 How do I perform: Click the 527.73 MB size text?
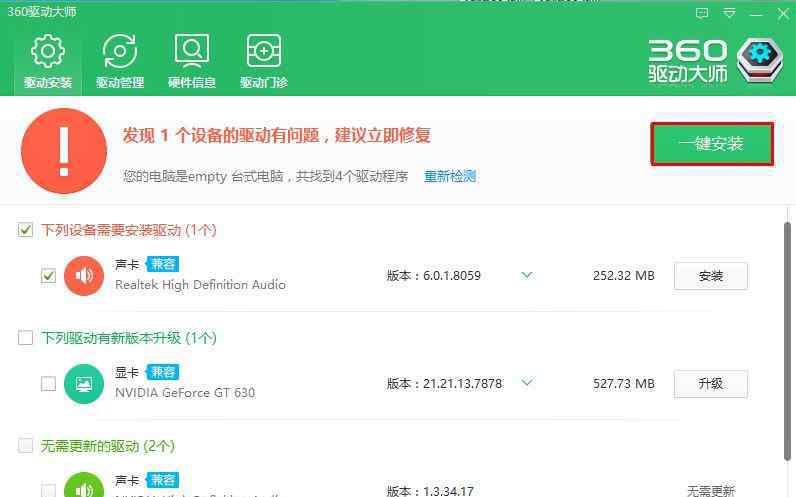pos(623,383)
